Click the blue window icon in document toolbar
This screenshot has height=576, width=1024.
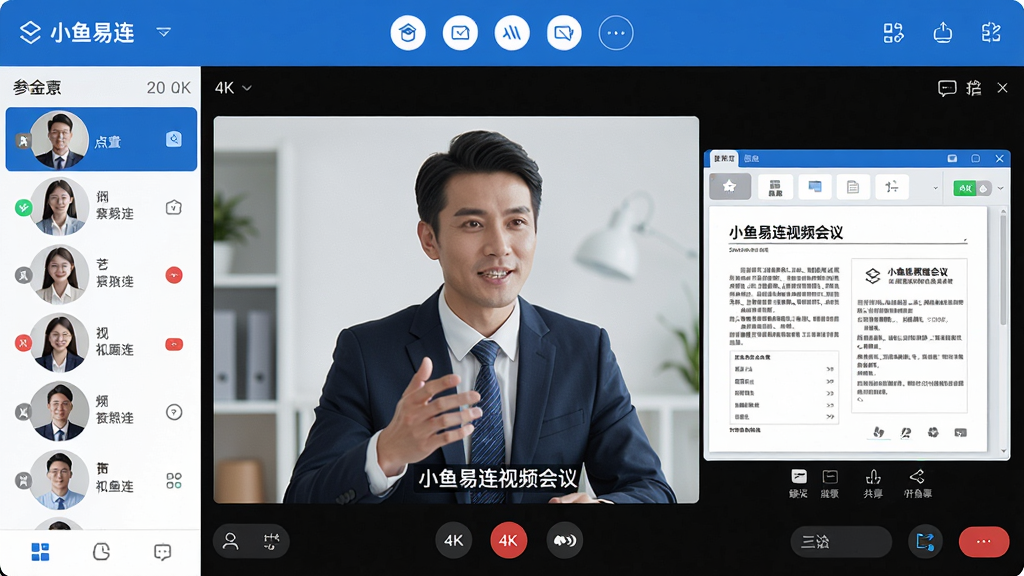814,187
